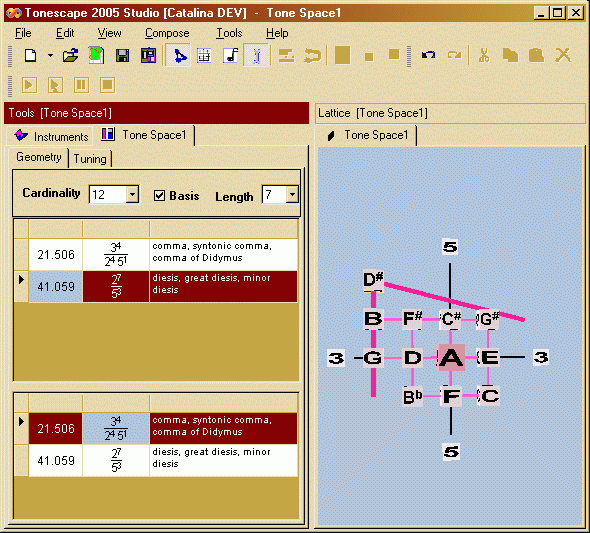Toggle the blue lattice pointer tool

pos(179,56)
